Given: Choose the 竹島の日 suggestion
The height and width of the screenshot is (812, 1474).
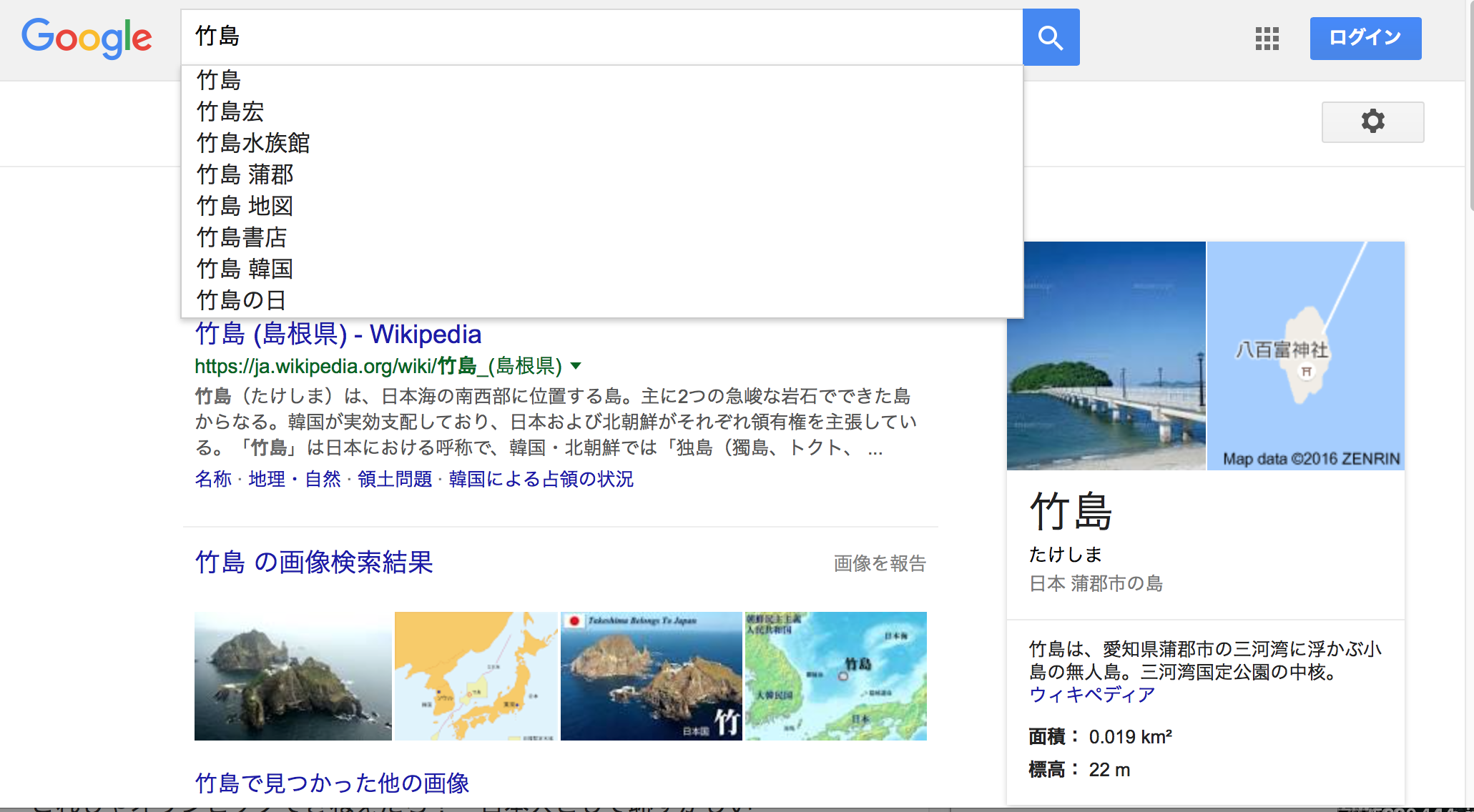Looking at the screenshot, I should point(241,300).
